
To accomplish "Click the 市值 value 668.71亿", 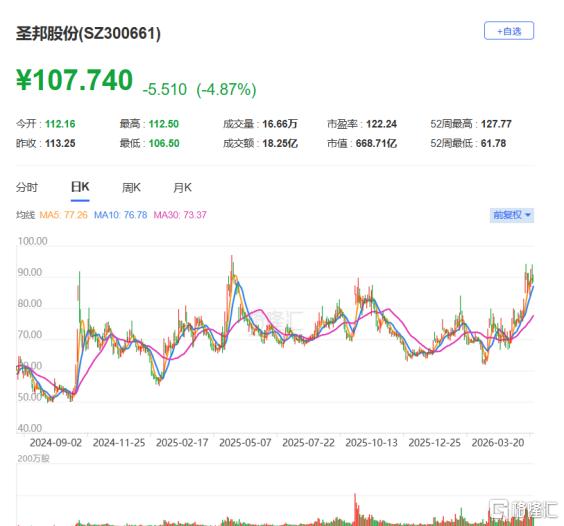I will [376, 144].
